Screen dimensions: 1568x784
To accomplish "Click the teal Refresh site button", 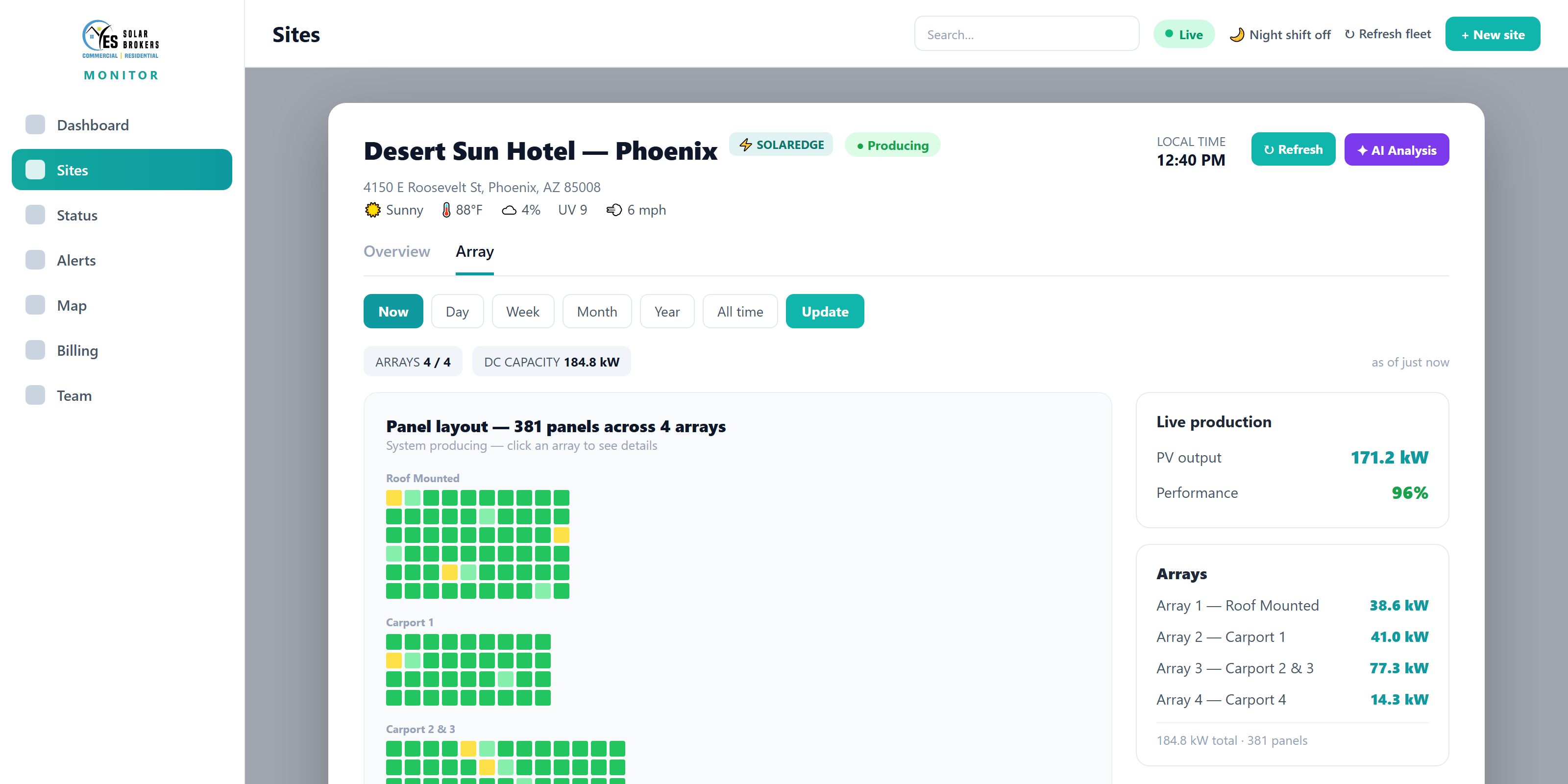I will pos(1293,149).
